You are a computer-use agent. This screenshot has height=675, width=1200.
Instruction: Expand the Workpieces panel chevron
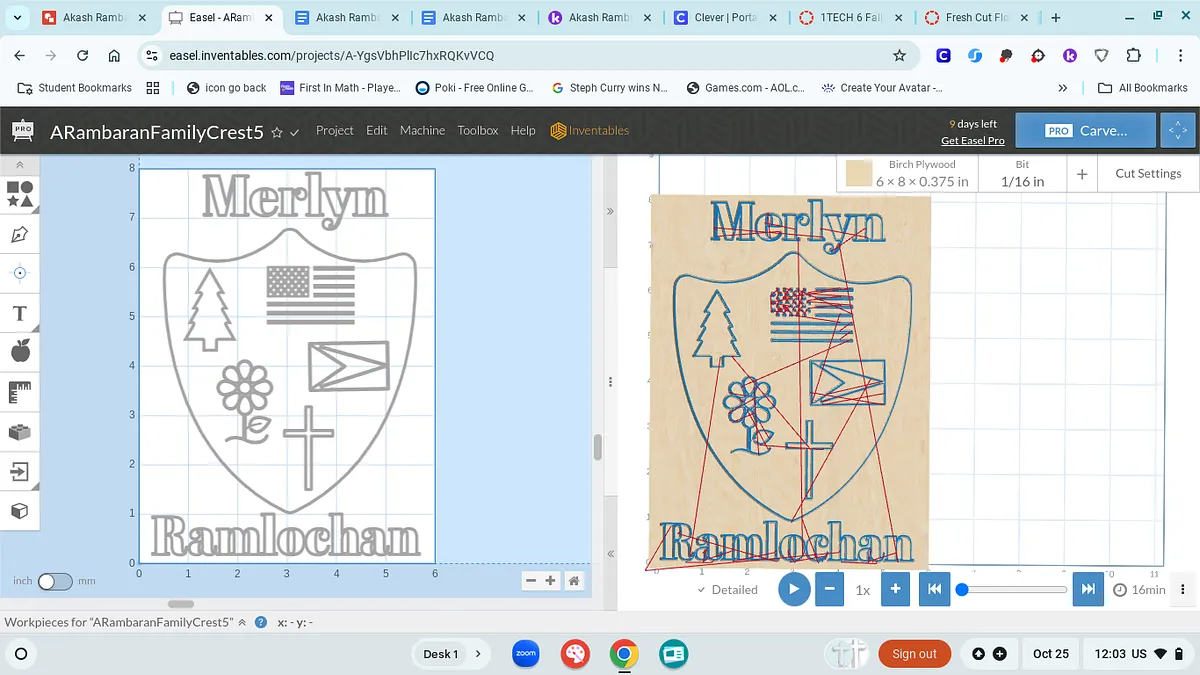(x=242, y=622)
